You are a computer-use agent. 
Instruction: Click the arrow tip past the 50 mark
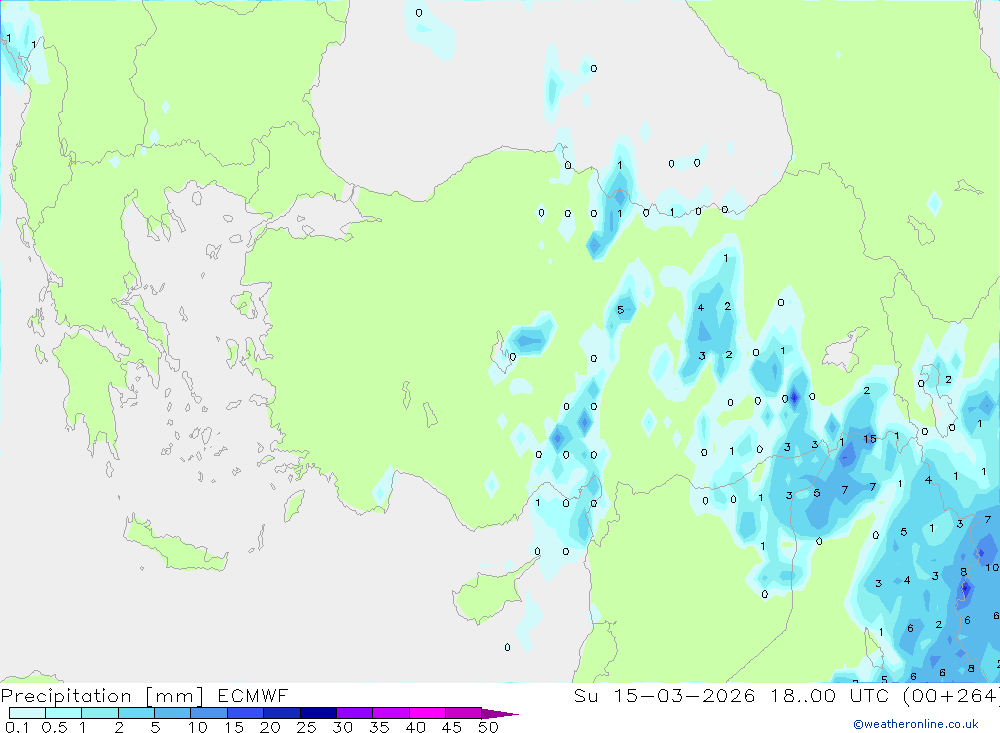pyautogui.click(x=500, y=713)
